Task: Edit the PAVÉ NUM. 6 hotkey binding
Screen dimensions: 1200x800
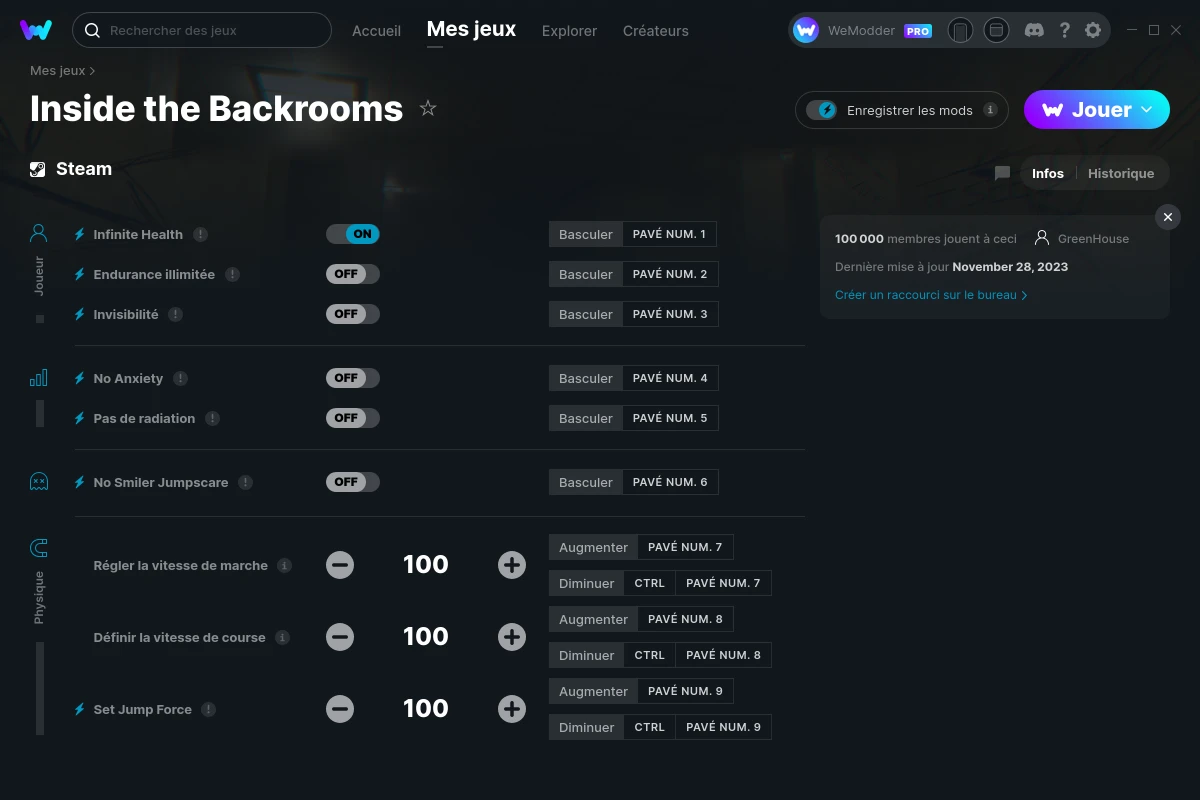Action: 670,482
